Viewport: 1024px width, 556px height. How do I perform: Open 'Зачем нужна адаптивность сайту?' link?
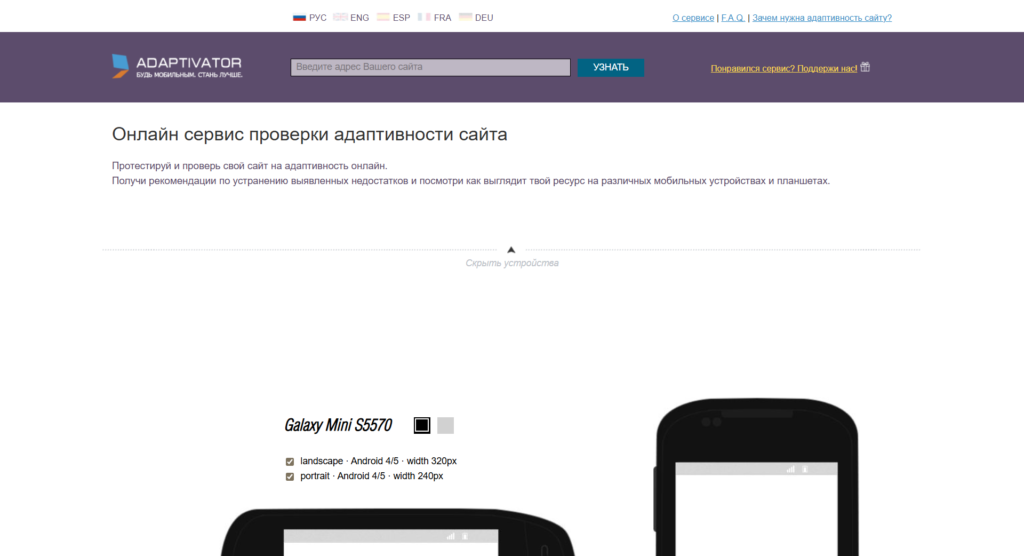coord(822,18)
